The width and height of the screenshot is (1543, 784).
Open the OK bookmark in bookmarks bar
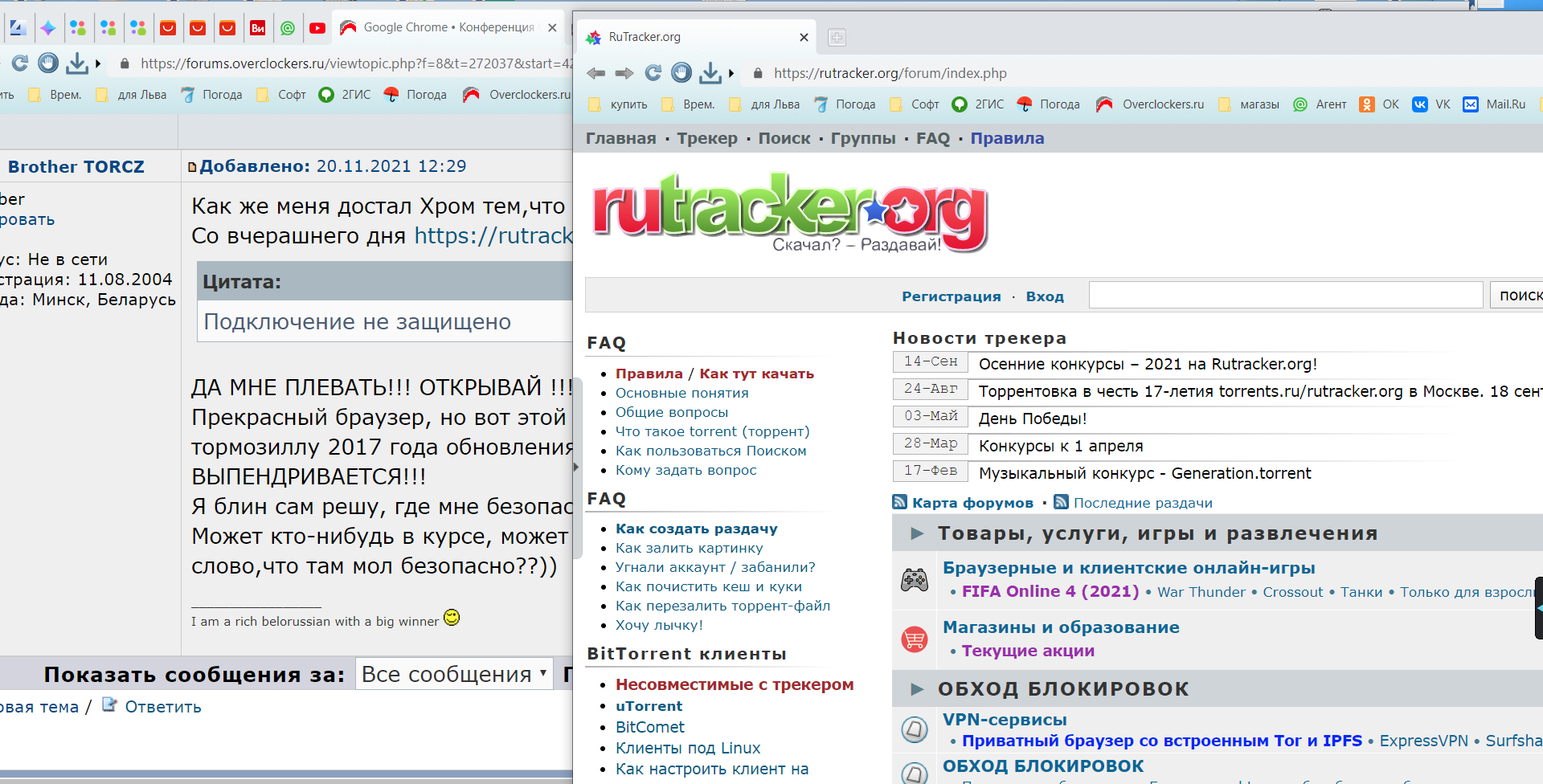click(x=1379, y=104)
